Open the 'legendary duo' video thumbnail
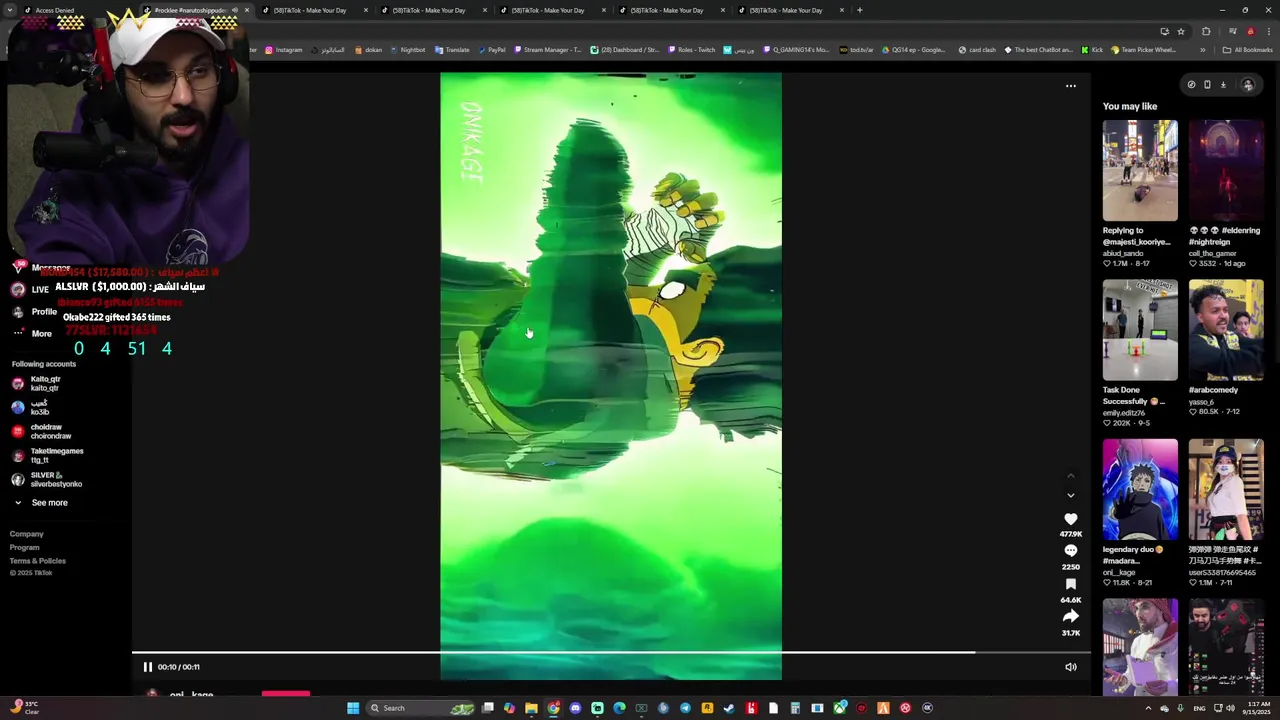The image size is (1280, 720). (x=1140, y=490)
